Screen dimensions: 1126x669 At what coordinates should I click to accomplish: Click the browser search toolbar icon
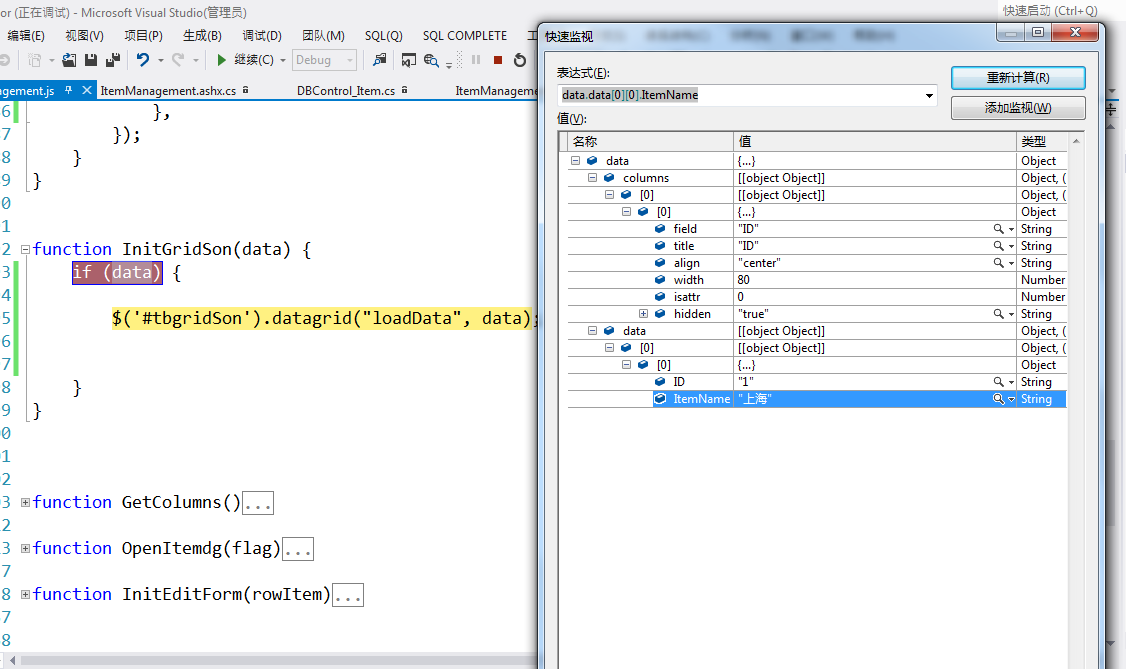431,60
